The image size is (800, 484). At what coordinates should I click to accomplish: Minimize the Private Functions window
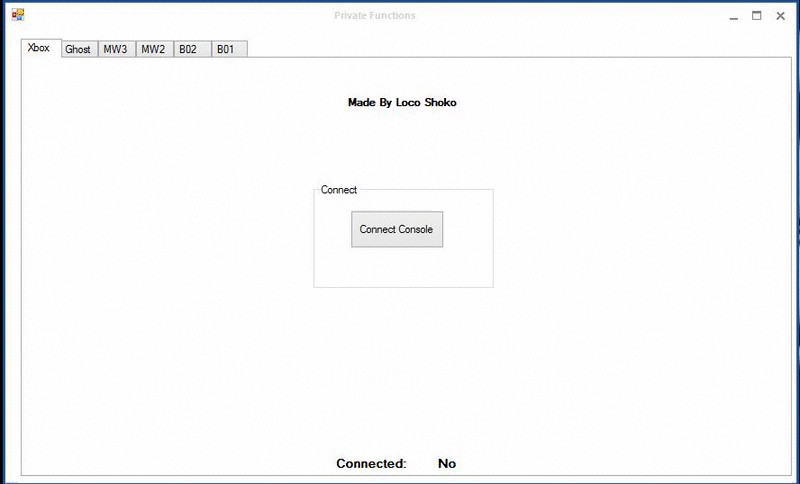pyautogui.click(x=734, y=16)
